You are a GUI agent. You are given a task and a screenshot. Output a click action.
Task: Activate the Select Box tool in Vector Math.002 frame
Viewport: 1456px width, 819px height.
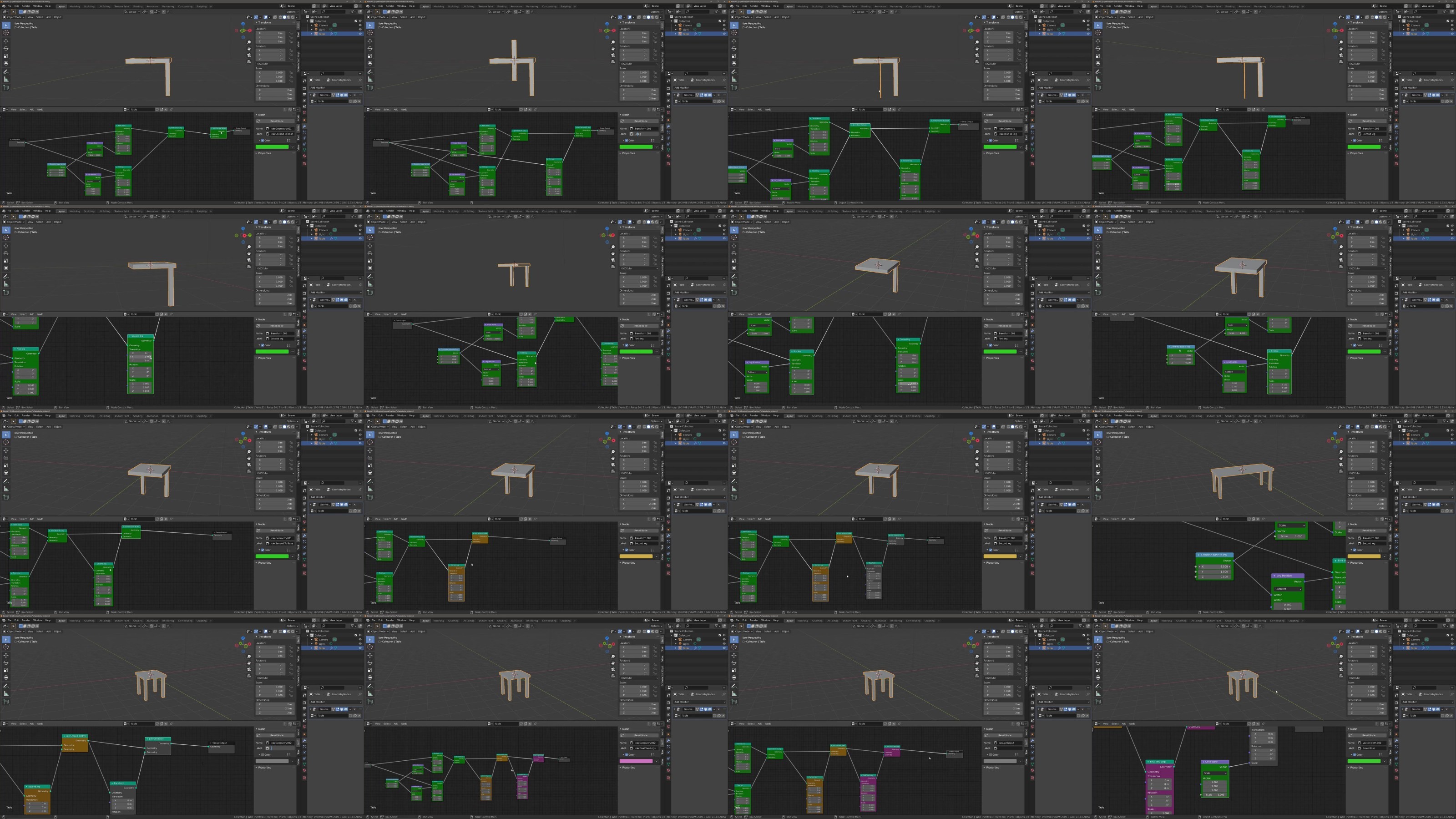(1098, 639)
